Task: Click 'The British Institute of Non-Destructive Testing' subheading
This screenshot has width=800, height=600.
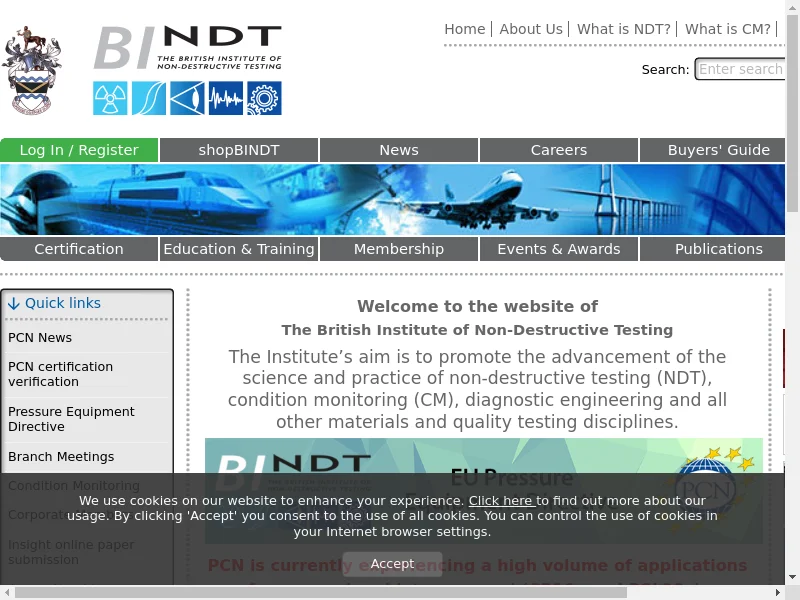Action: (478, 330)
